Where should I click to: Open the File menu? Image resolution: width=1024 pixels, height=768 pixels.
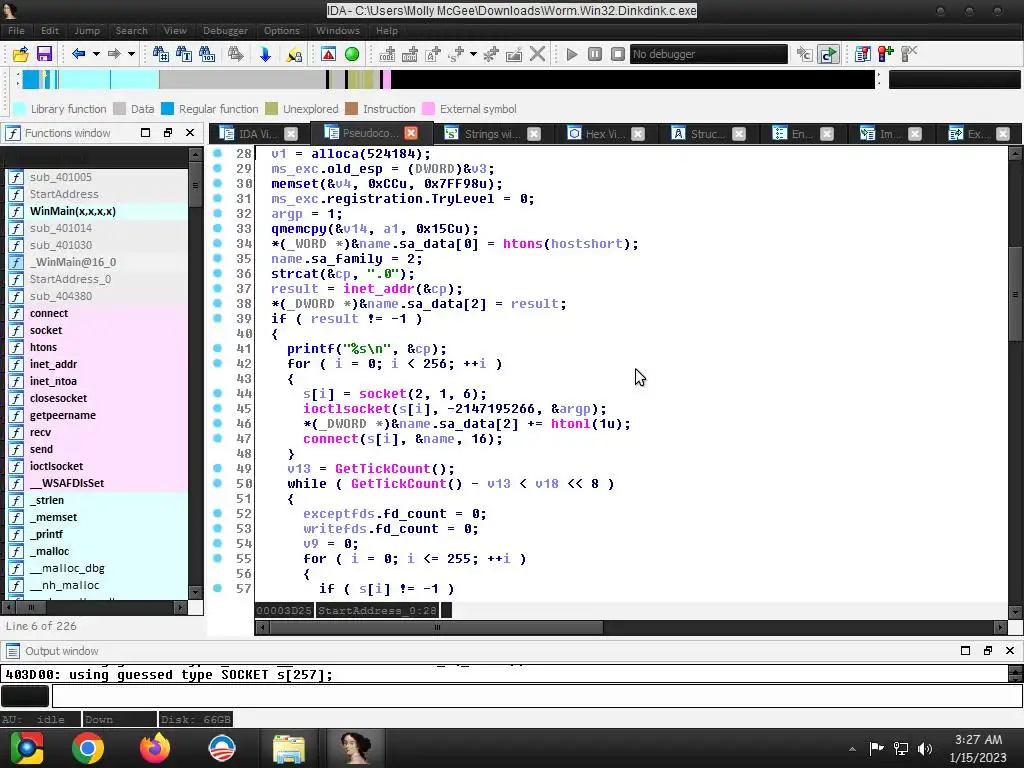coord(16,31)
